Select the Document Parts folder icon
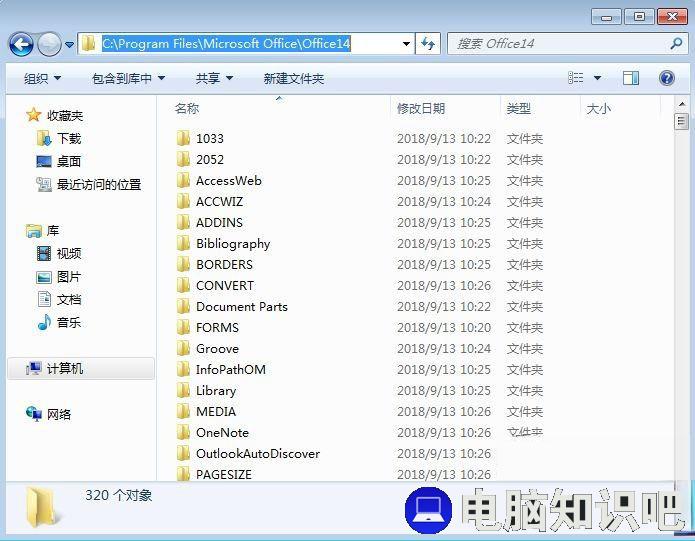The height and width of the screenshot is (541, 695). 183,306
